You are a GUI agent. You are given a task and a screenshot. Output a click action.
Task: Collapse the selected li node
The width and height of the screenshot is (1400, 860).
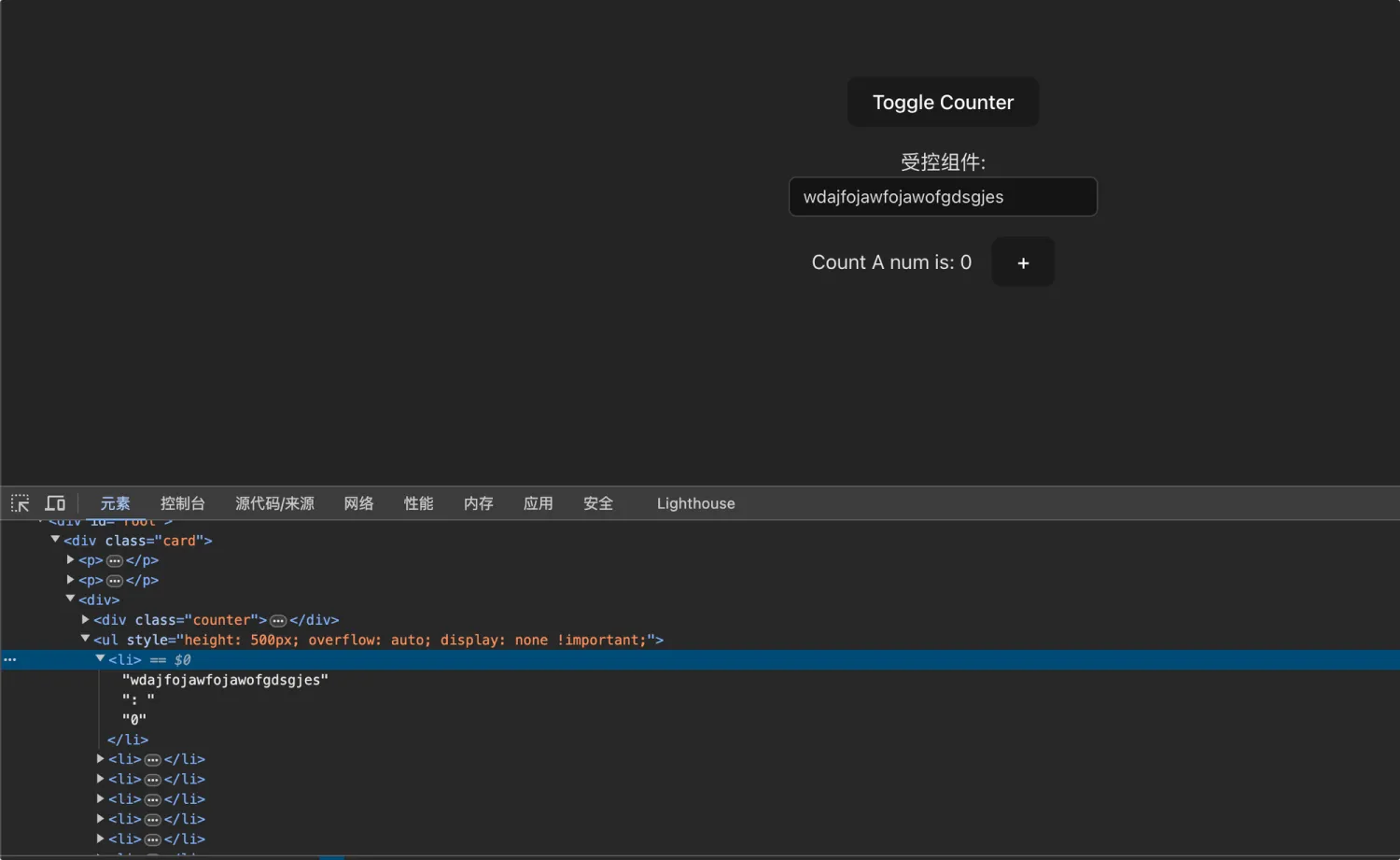100,659
